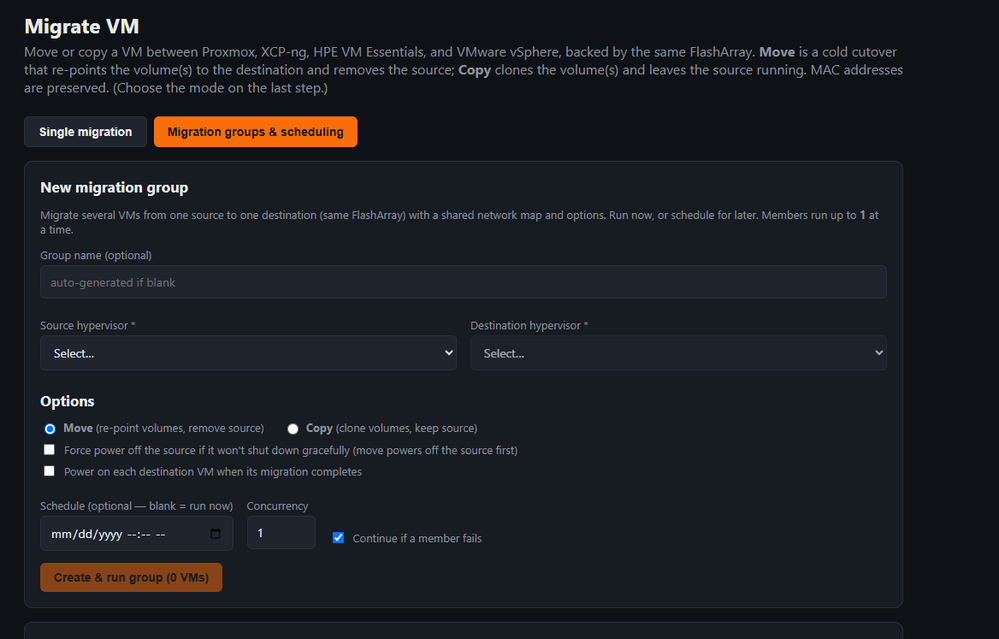This screenshot has height=639, width=999.
Task: Click the 'Destination hypervisor *' label
Action: (529, 326)
